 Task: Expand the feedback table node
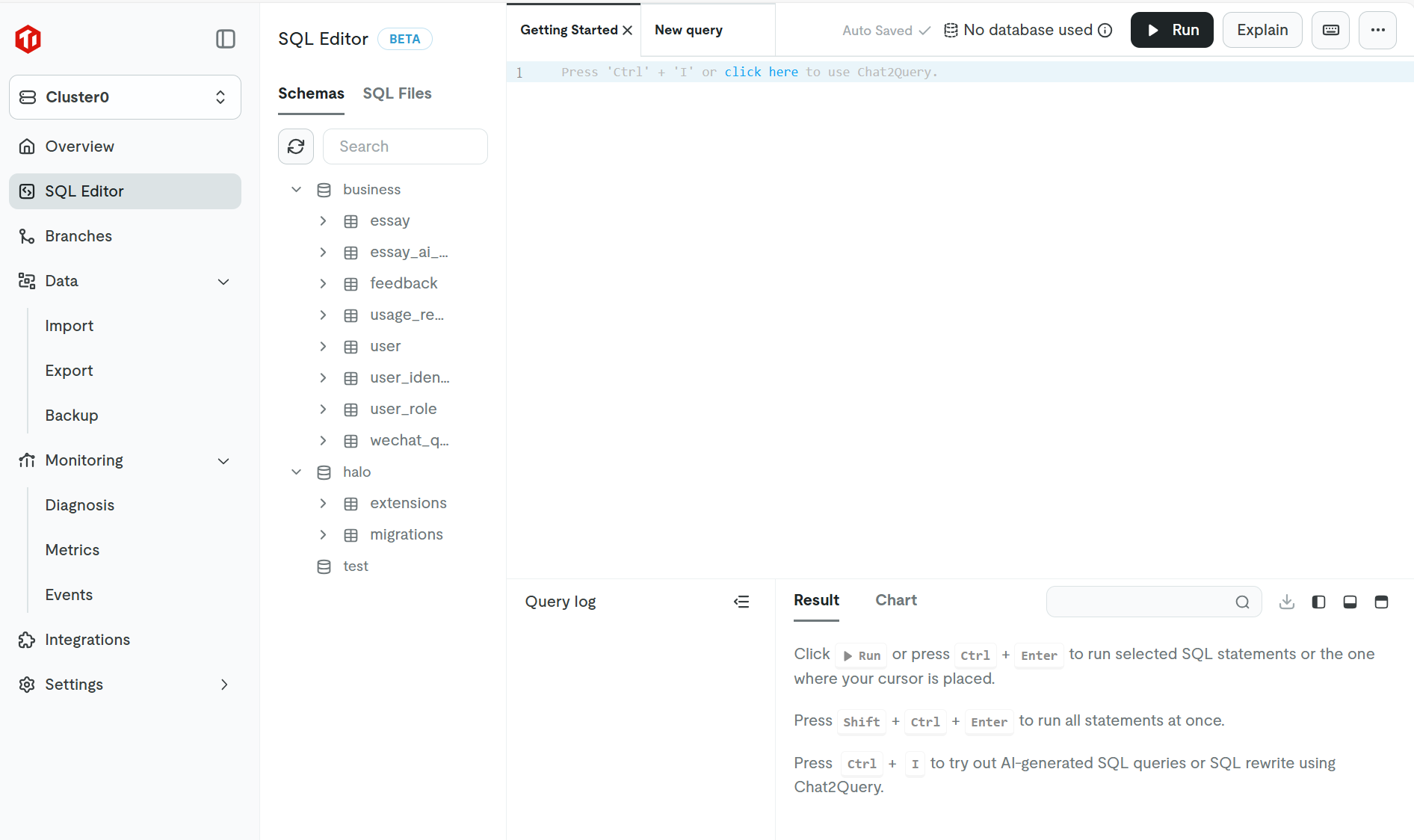tap(323, 283)
